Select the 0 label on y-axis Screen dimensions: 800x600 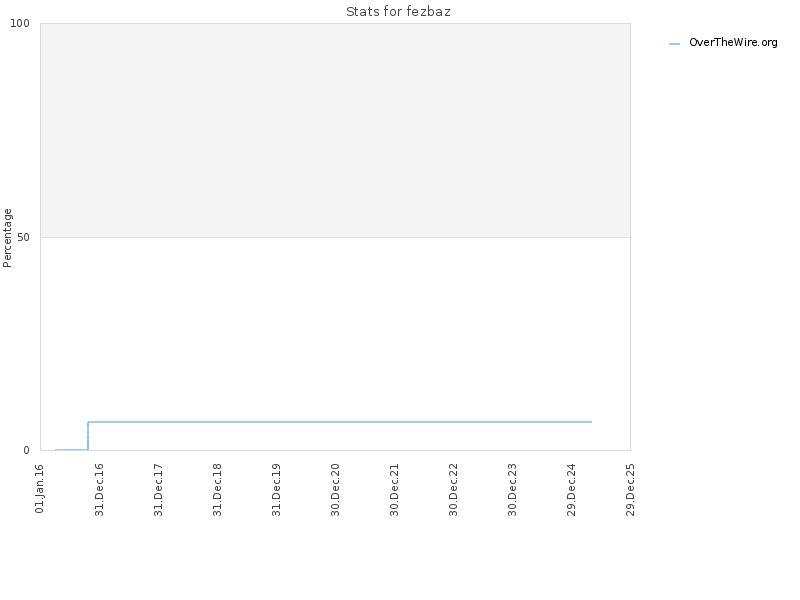(x=27, y=450)
